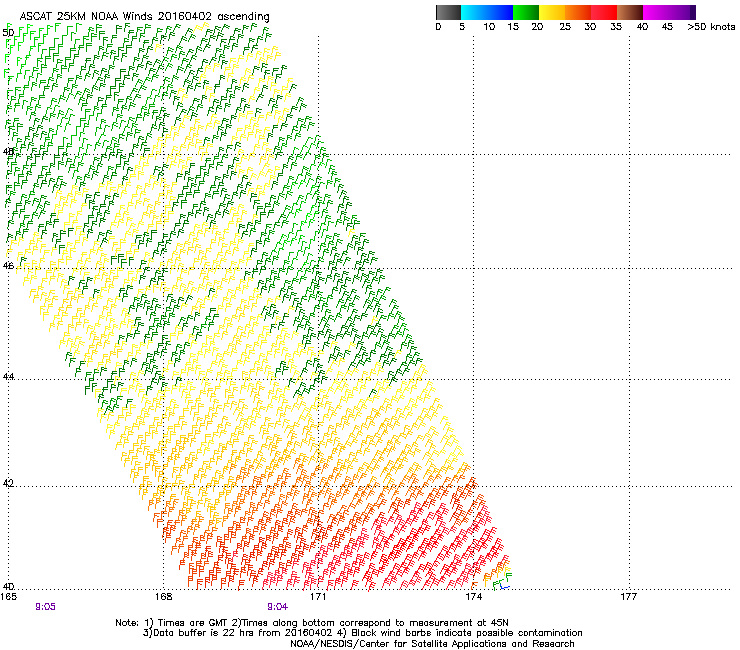Click the yellow 20-25 knots color bar segment
The width and height of the screenshot is (740, 650).
tap(552, 12)
